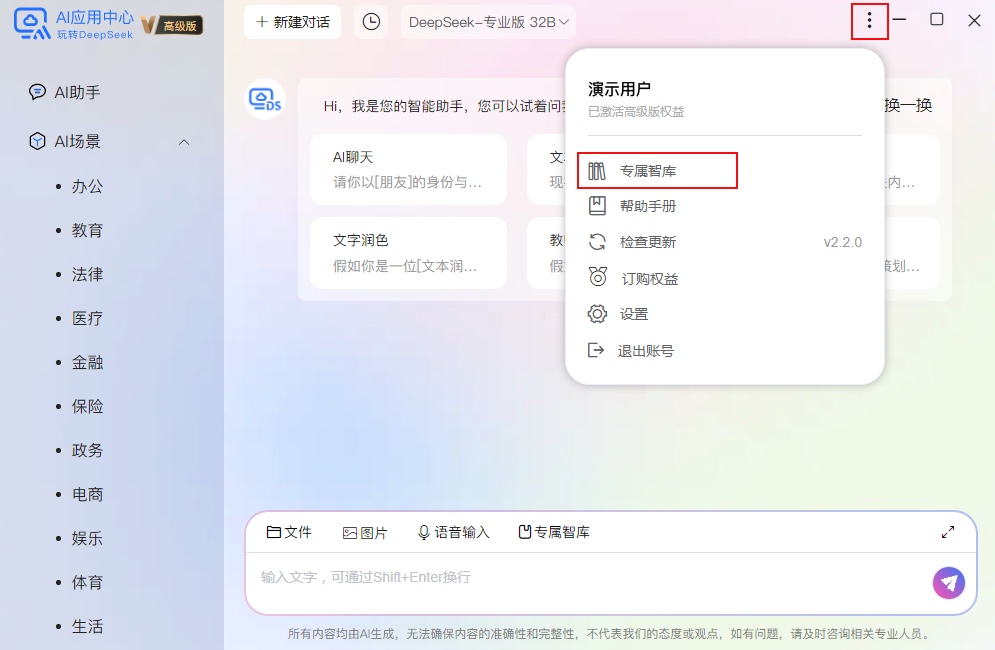
Task: Start 语音输入 voice input
Action: 454,532
